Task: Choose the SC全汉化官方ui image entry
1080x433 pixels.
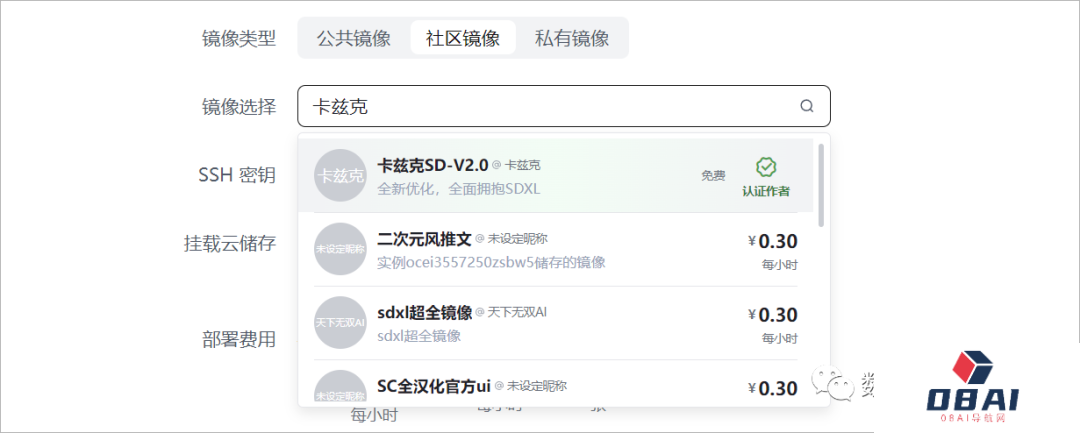Action: pyautogui.click(x=433, y=386)
